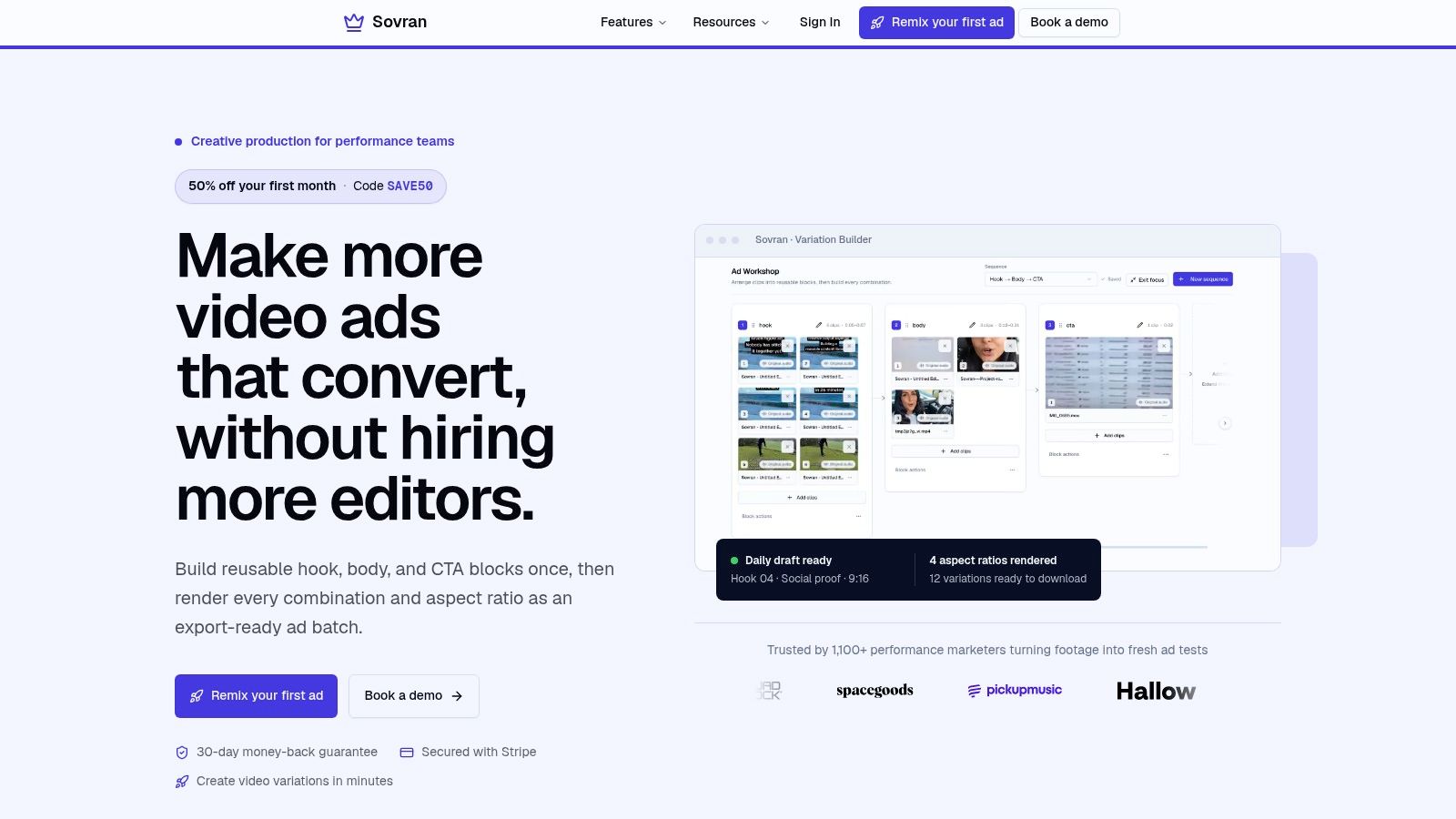This screenshot has width=1456, height=819.
Task: Click the arrow icon beside hero Book a demo
Action: [x=457, y=696]
